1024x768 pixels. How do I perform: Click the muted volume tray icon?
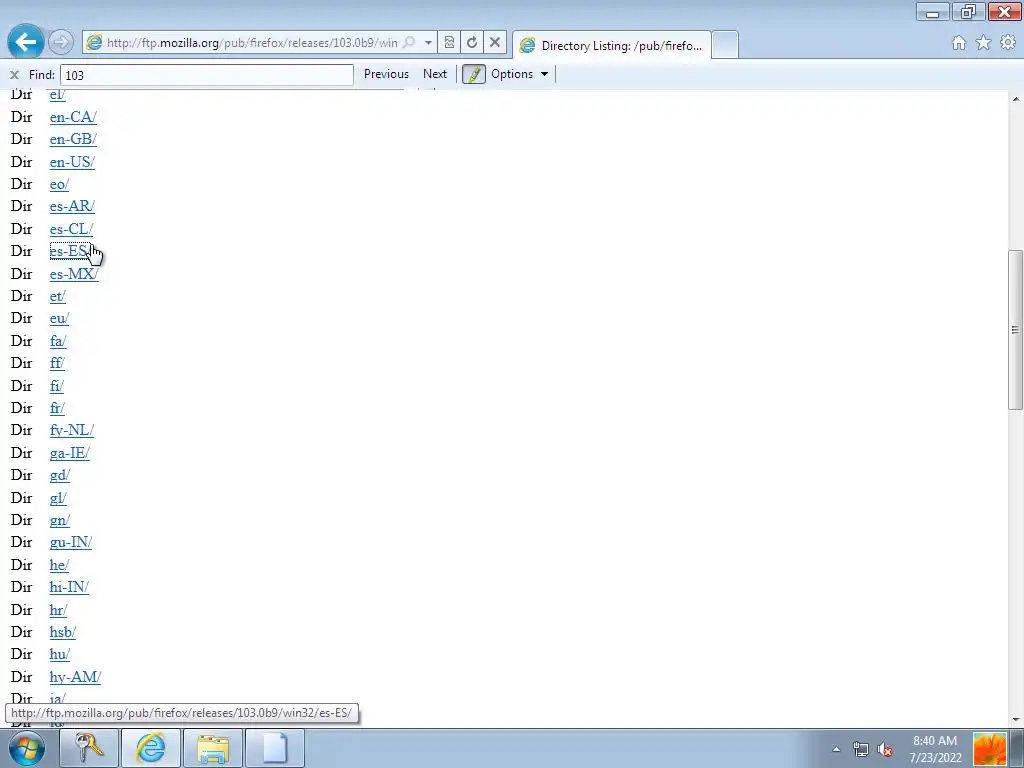885,749
